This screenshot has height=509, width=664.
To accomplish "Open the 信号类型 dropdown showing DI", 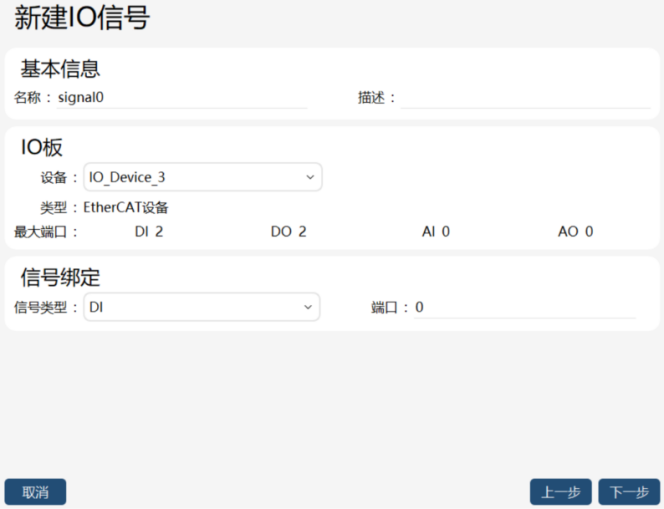I will pos(202,307).
